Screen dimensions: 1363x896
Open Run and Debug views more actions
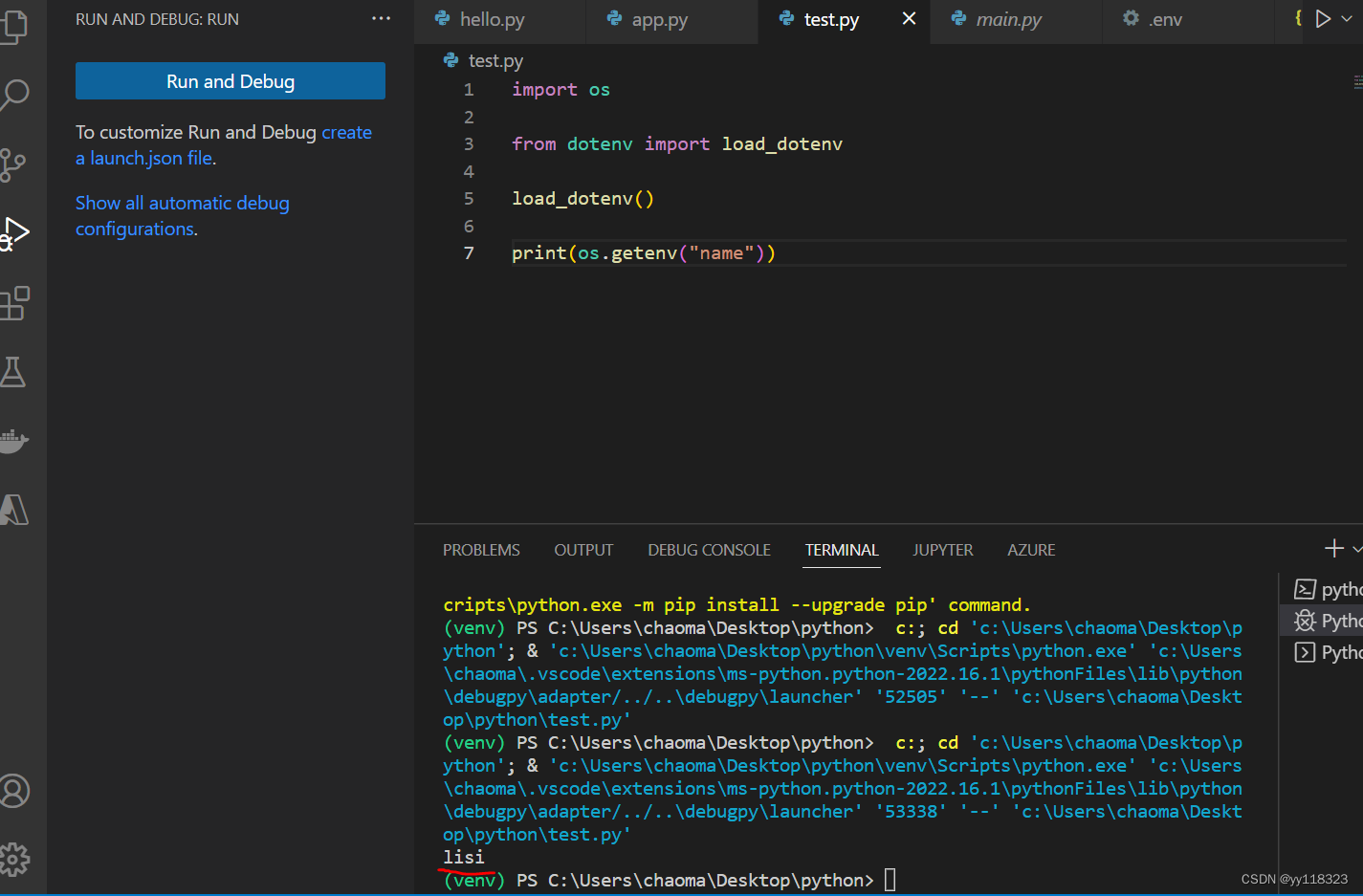click(x=381, y=19)
